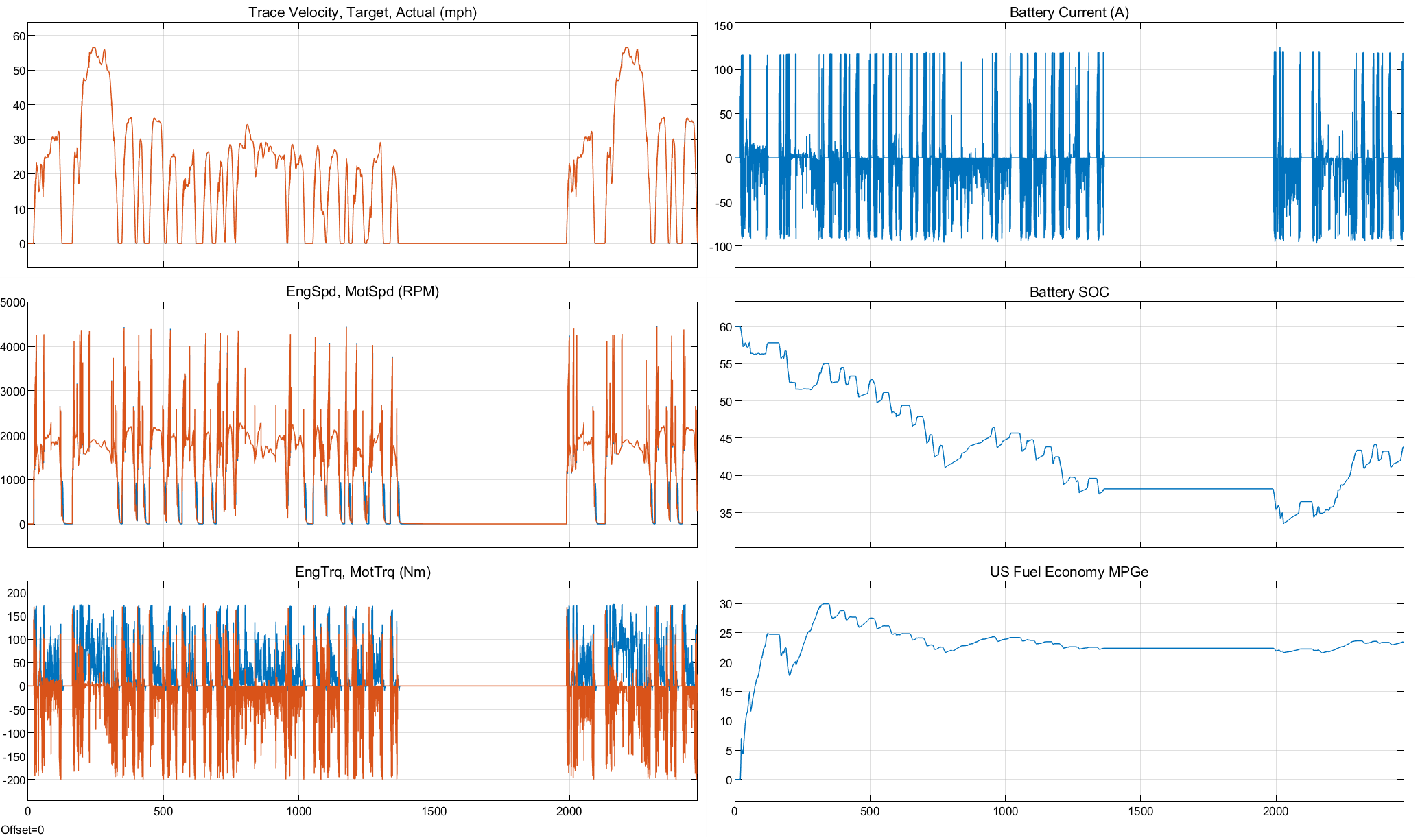Image resolution: width=1420 pixels, height=840 pixels.
Task: Click the US Fuel Economy MPGe title
Action: pos(1069,572)
